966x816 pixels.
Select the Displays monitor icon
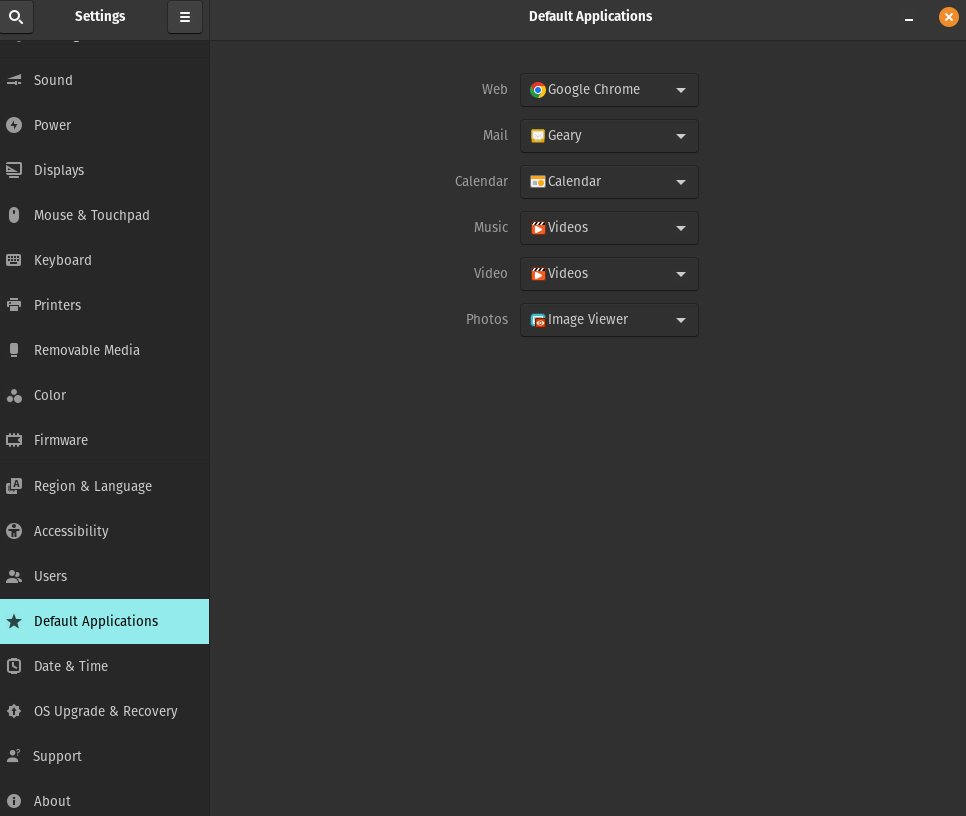[x=14, y=170]
